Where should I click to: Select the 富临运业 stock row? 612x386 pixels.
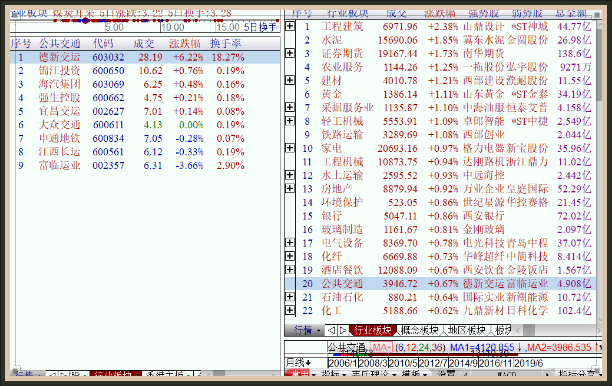tap(145, 165)
